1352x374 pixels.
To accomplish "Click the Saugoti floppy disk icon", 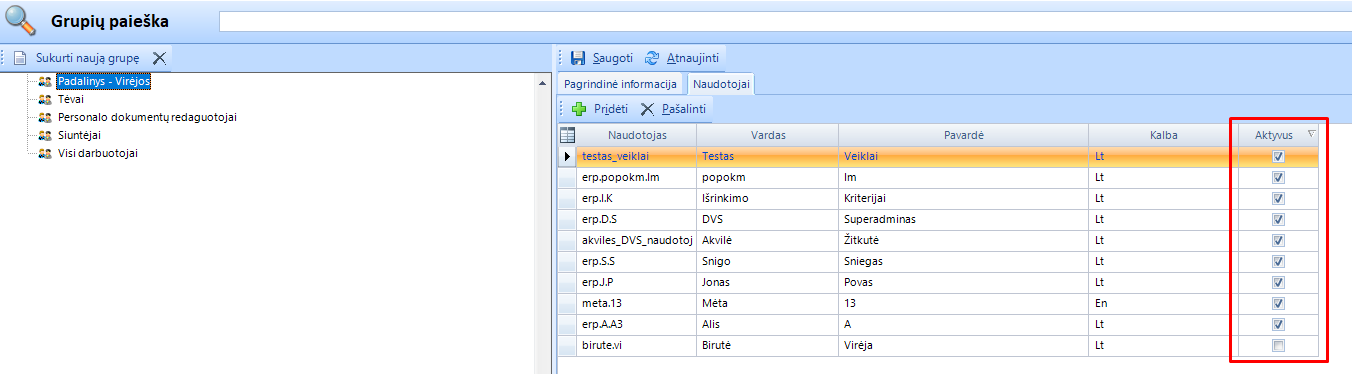I will (578, 58).
